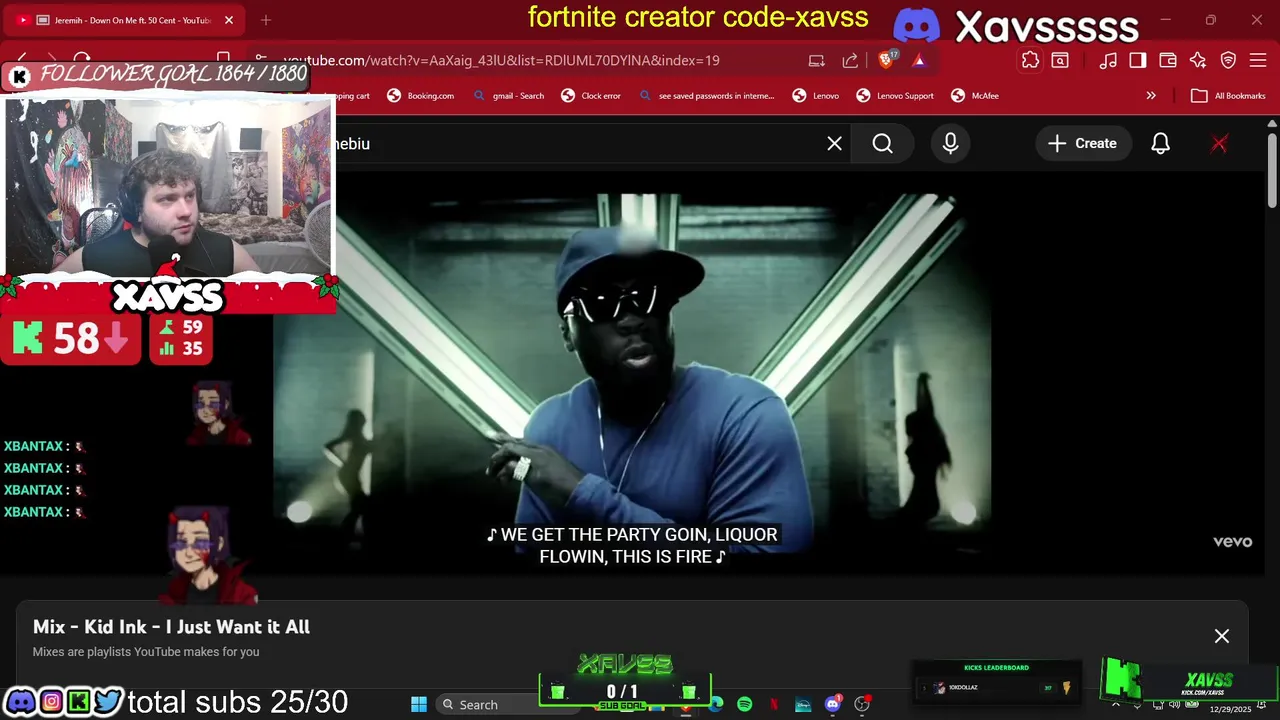Open the Lenovo Support bookmark
Image resolution: width=1280 pixels, height=720 pixels.
[895, 96]
